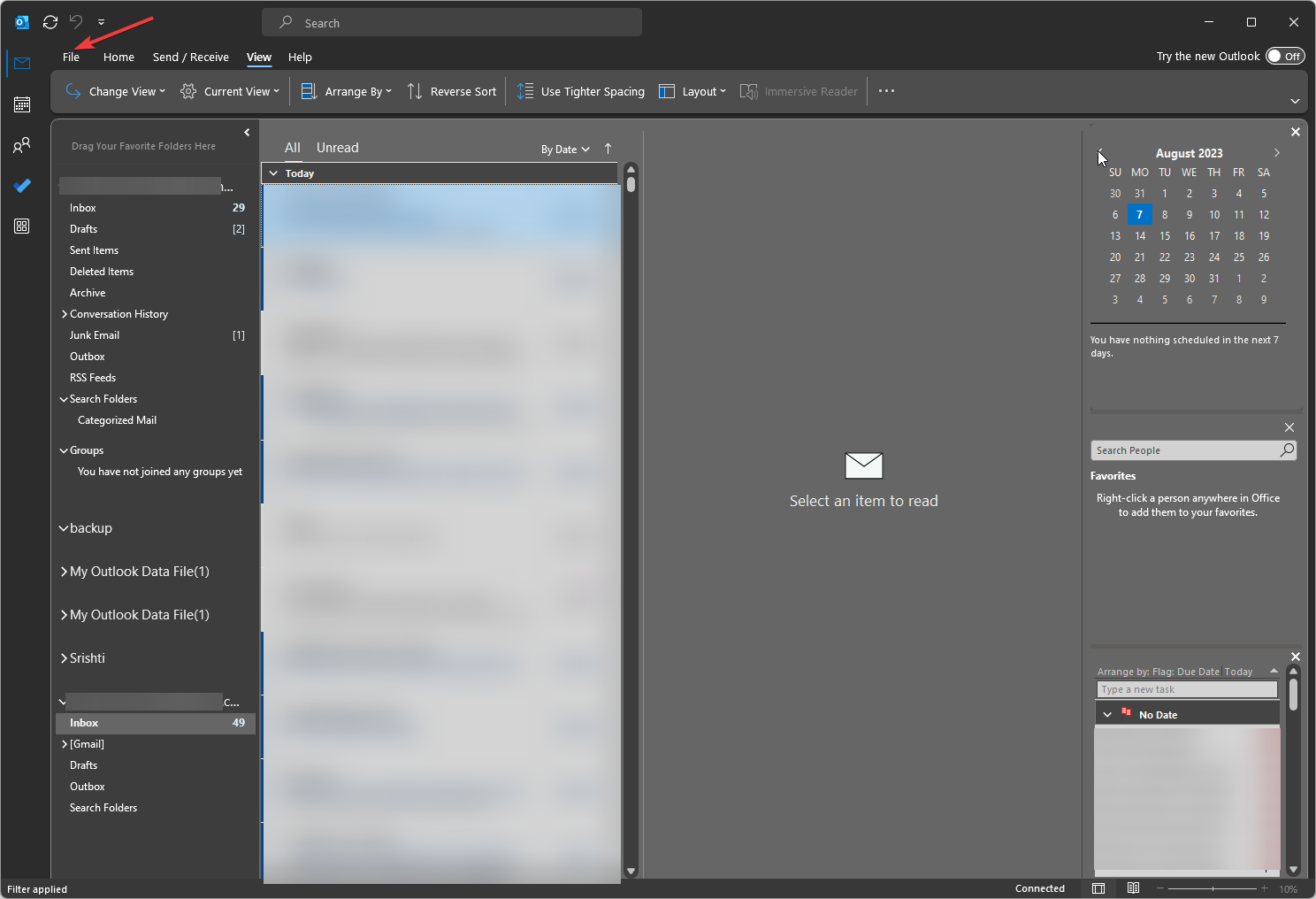Apply Reverse Sort from the ribbon
This screenshot has width=1316, height=899.
[x=452, y=90]
